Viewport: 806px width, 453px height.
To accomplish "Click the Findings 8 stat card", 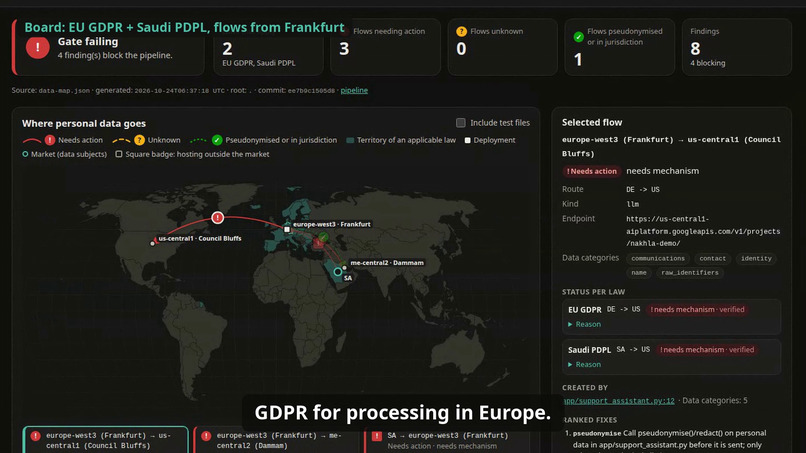I will tap(737, 47).
